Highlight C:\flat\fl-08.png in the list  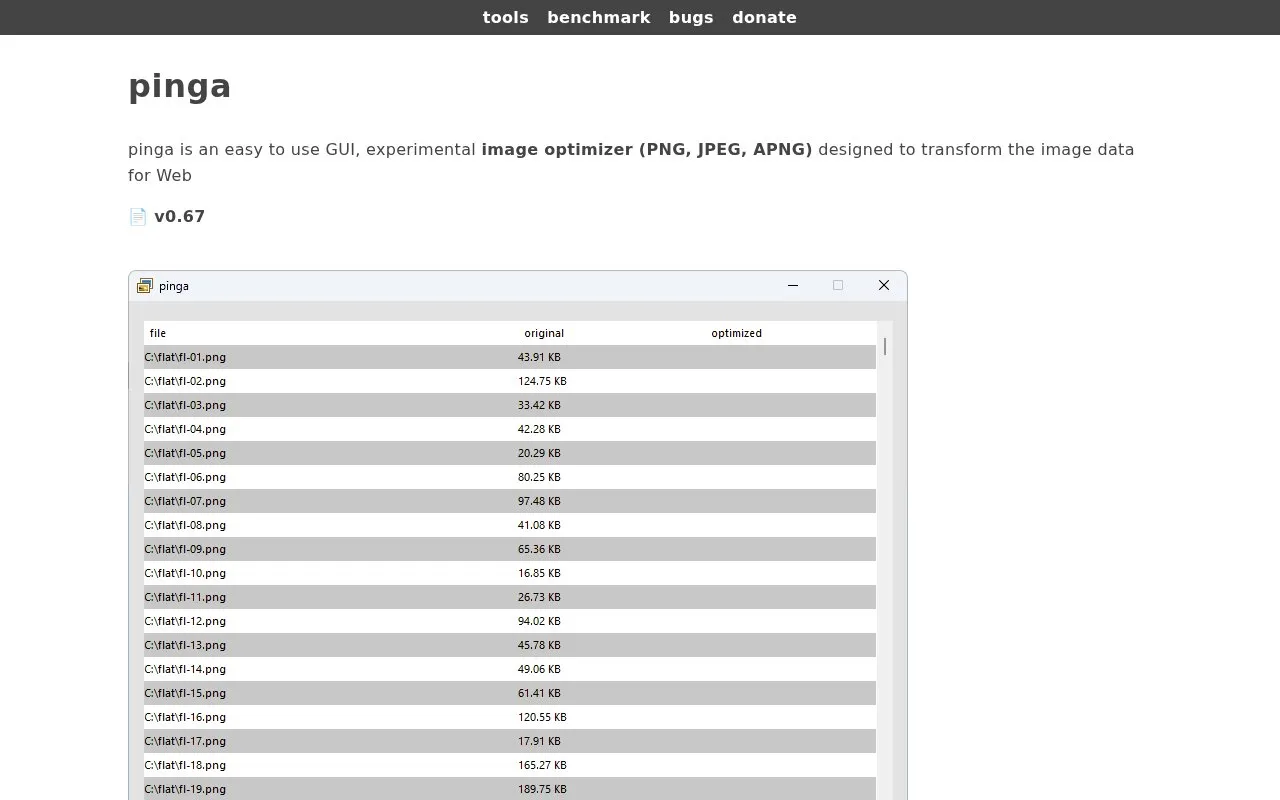510,525
